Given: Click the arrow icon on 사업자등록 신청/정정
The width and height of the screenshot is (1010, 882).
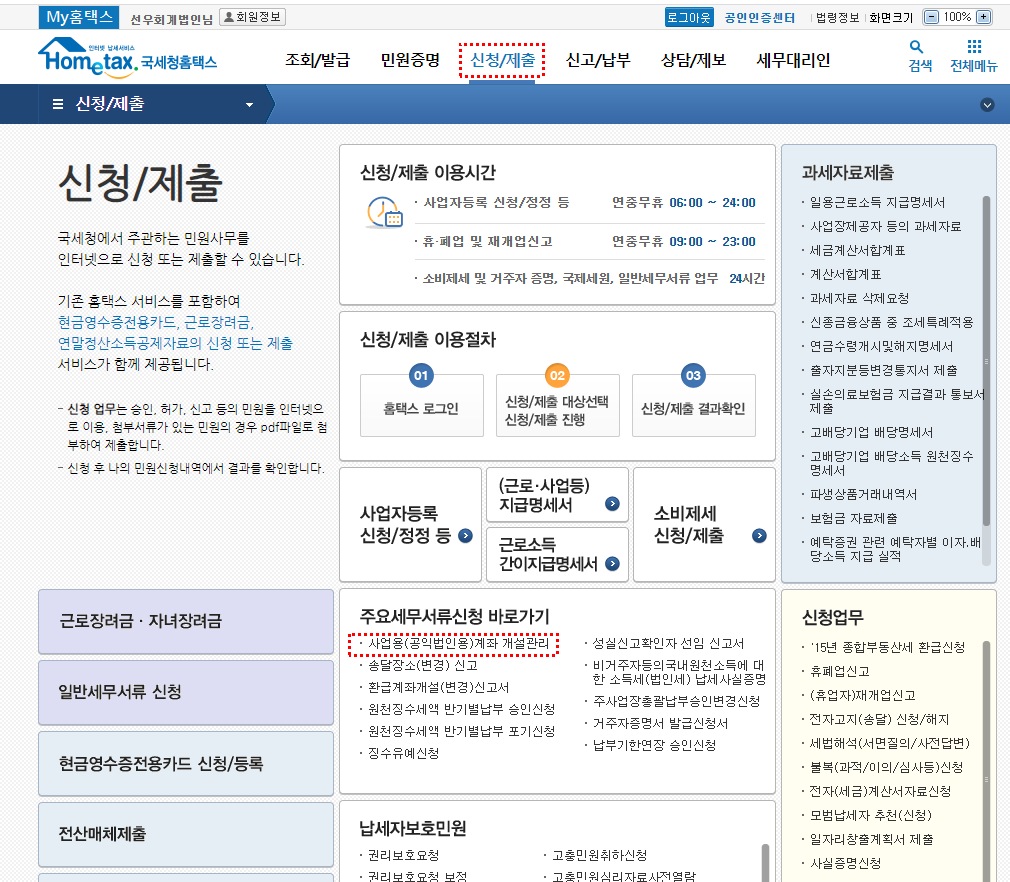Looking at the screenshot, I should coord(465,536).
